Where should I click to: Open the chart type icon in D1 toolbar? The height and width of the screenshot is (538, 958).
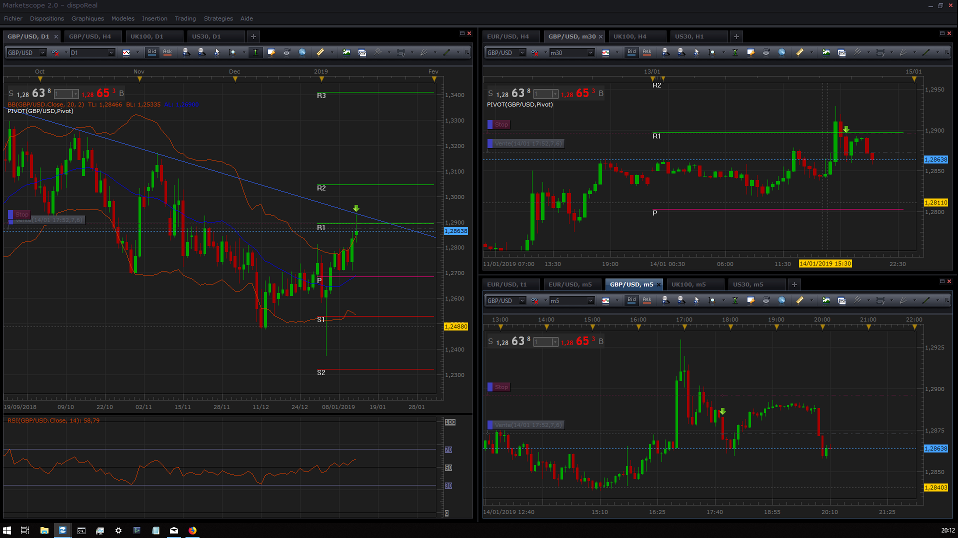point(126,53)
